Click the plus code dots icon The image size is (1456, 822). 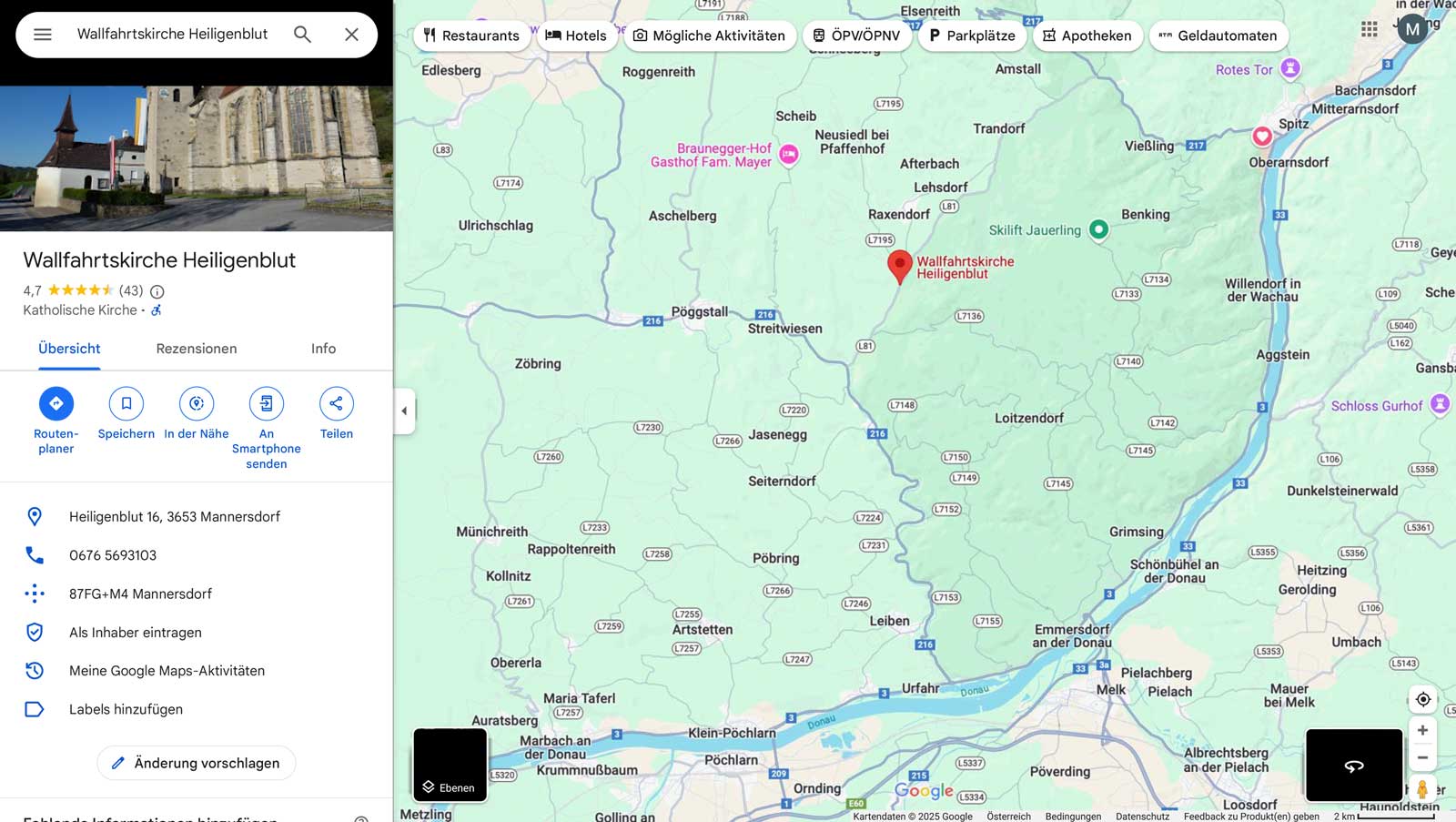[x=35, y=594]
